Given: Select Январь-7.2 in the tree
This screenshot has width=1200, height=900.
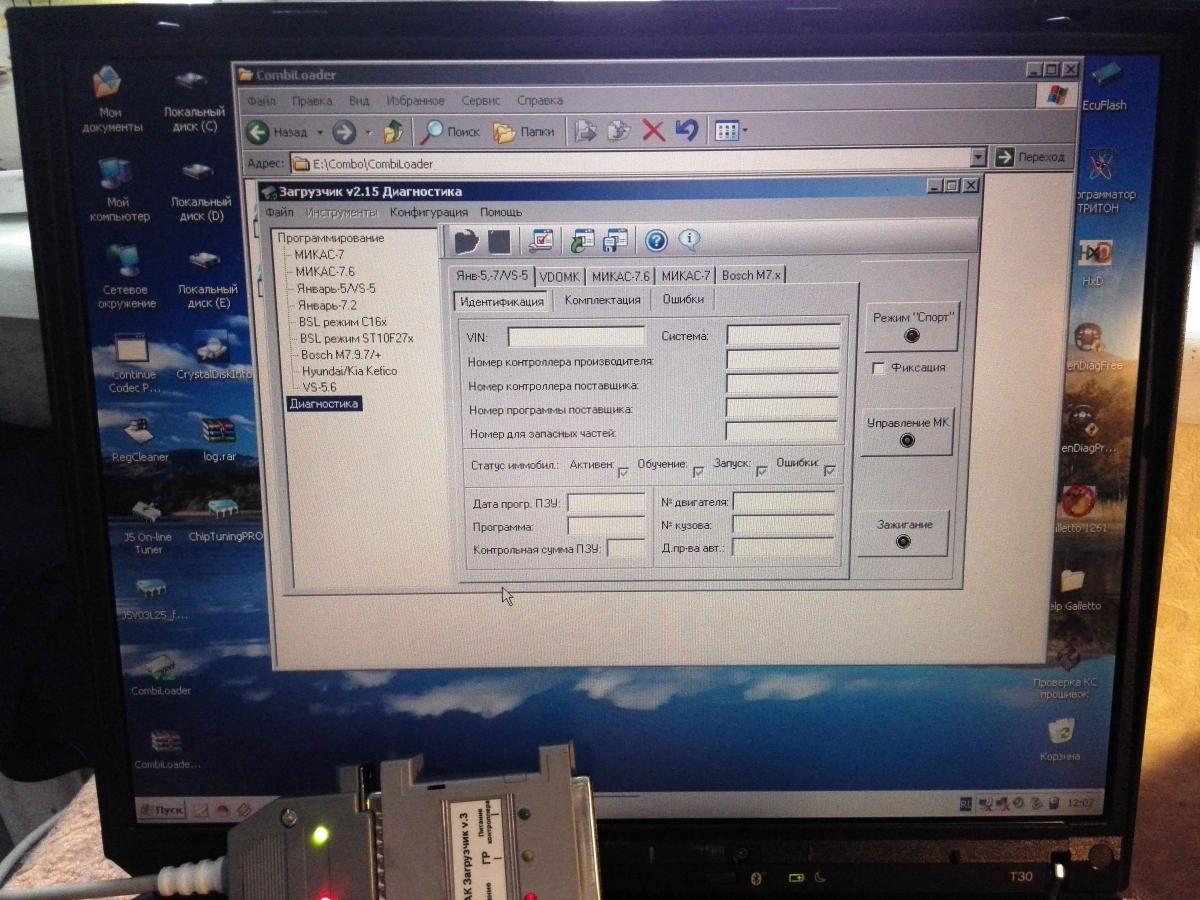Looking at the screenshot, I should 326,305.
